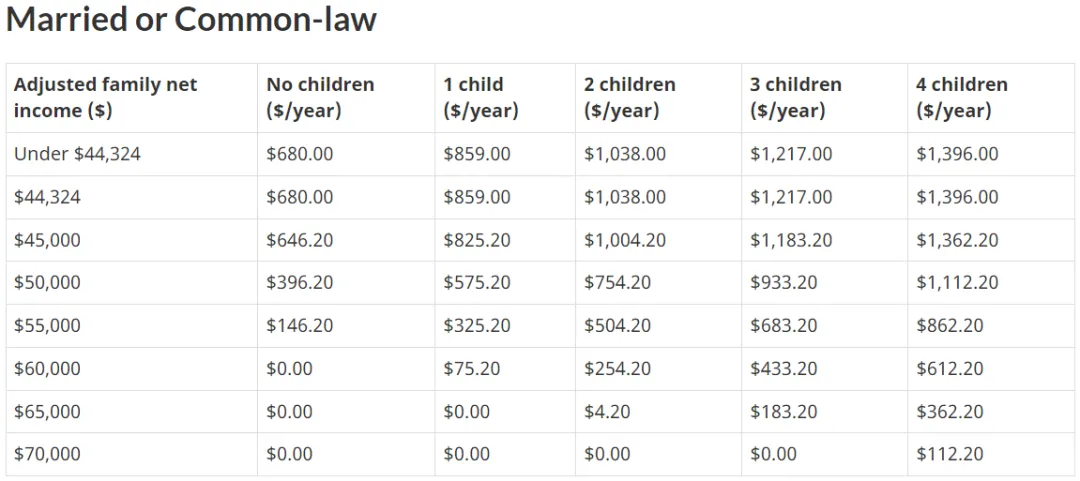
Task: Click the $575.20 cell value
Action: pyautogui.click(x=477, y=283)
